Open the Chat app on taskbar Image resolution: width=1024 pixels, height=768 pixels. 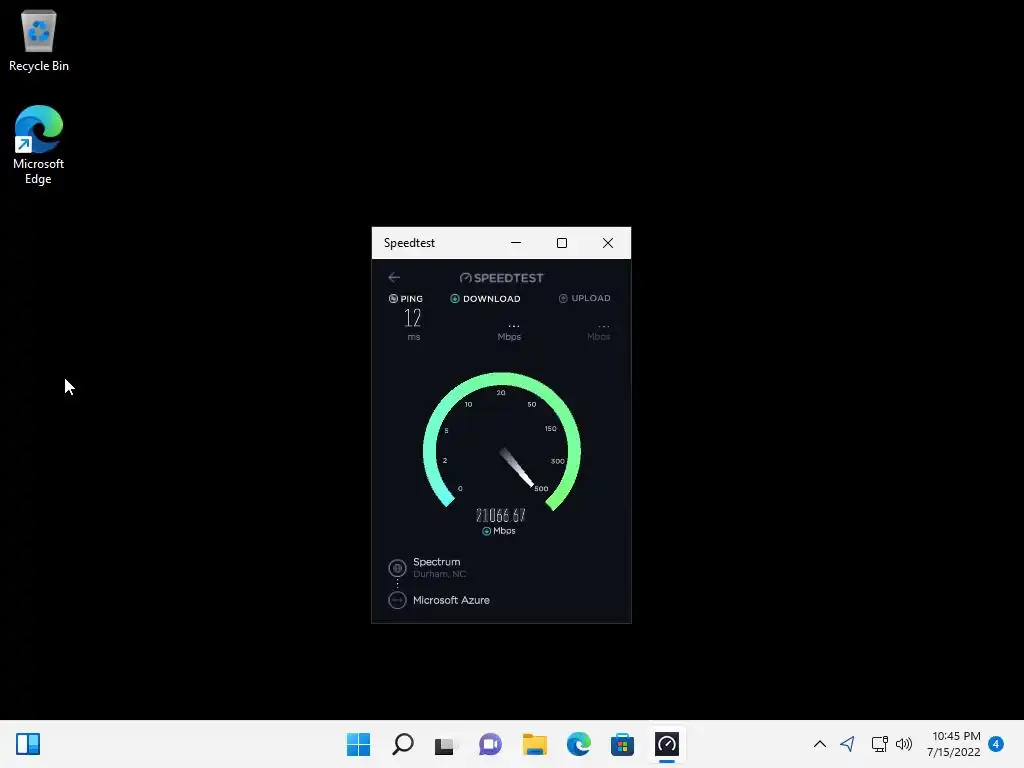(490, 744)
